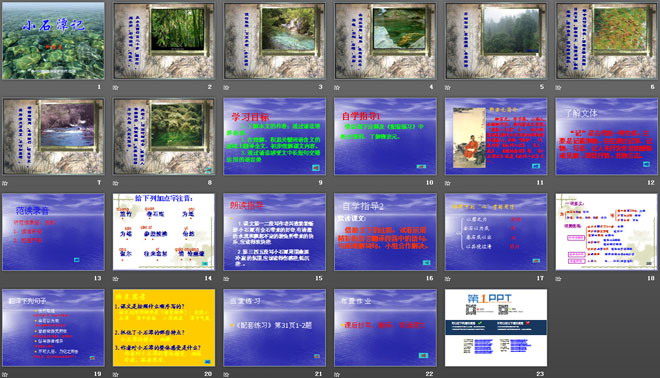Click the slide number 11 label

point(540,182)
